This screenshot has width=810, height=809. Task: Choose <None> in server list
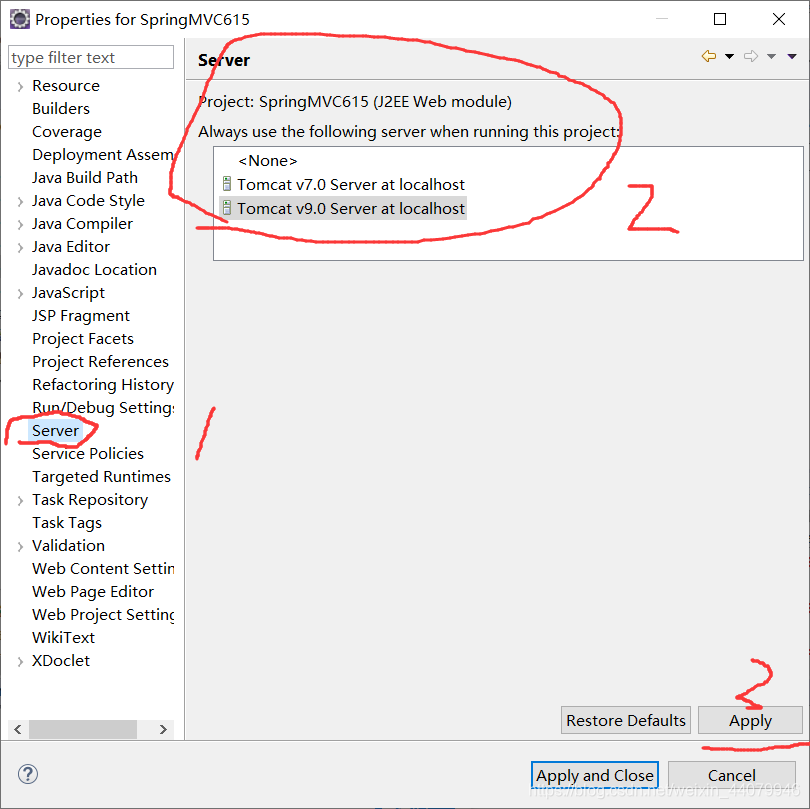coord(268,161)
